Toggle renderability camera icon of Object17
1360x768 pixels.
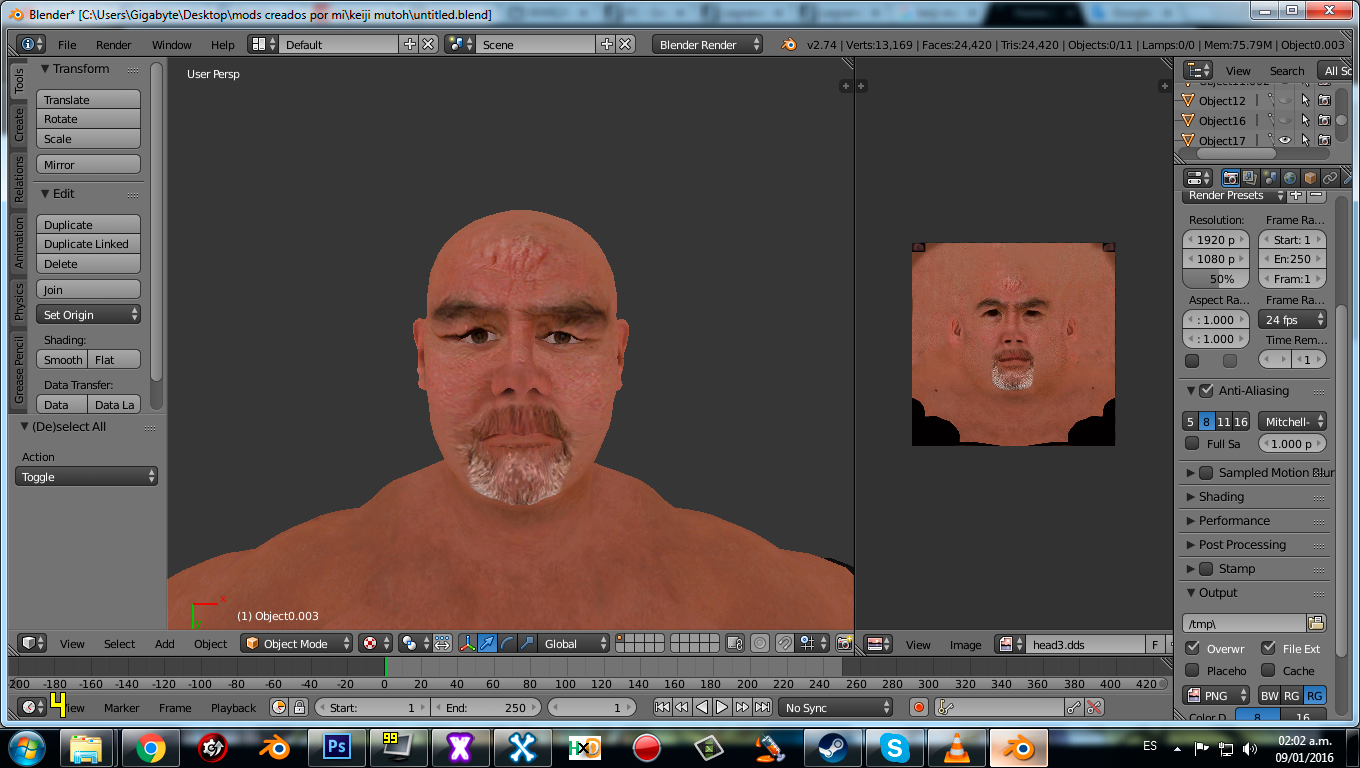coord(1324,140)
